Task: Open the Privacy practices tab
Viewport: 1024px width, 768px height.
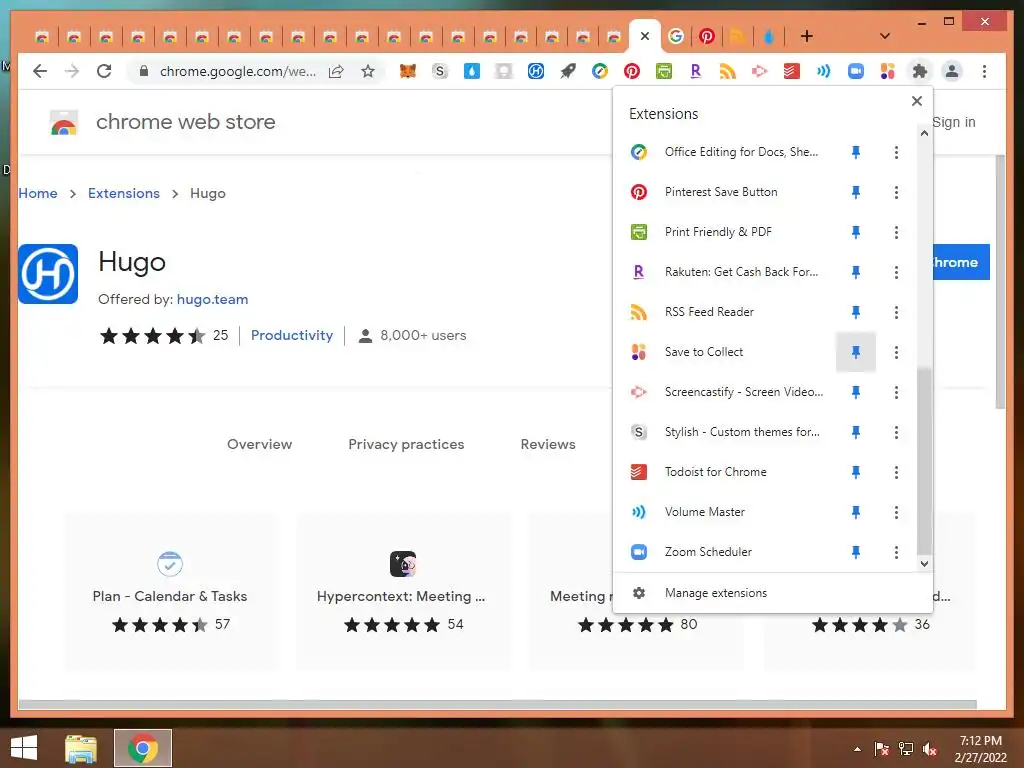Action: (x=406, y=444)
